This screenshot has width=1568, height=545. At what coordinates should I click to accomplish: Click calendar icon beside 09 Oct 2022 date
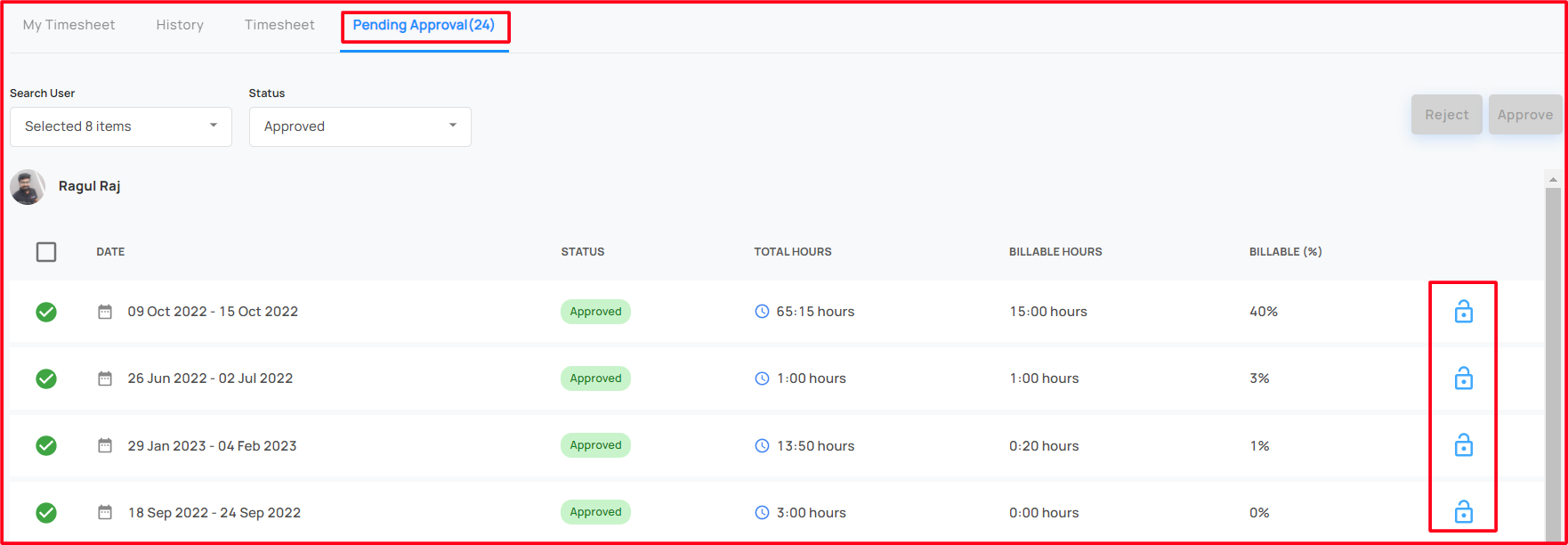[105, 312]
